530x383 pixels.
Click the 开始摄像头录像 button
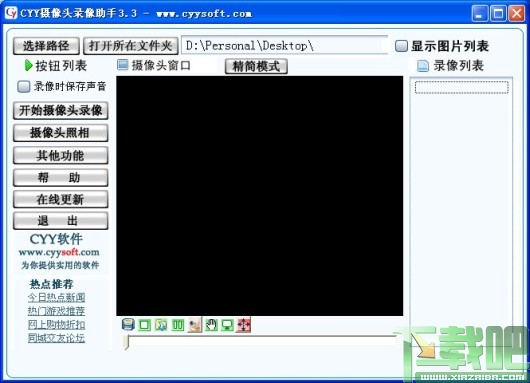[61, 111]
